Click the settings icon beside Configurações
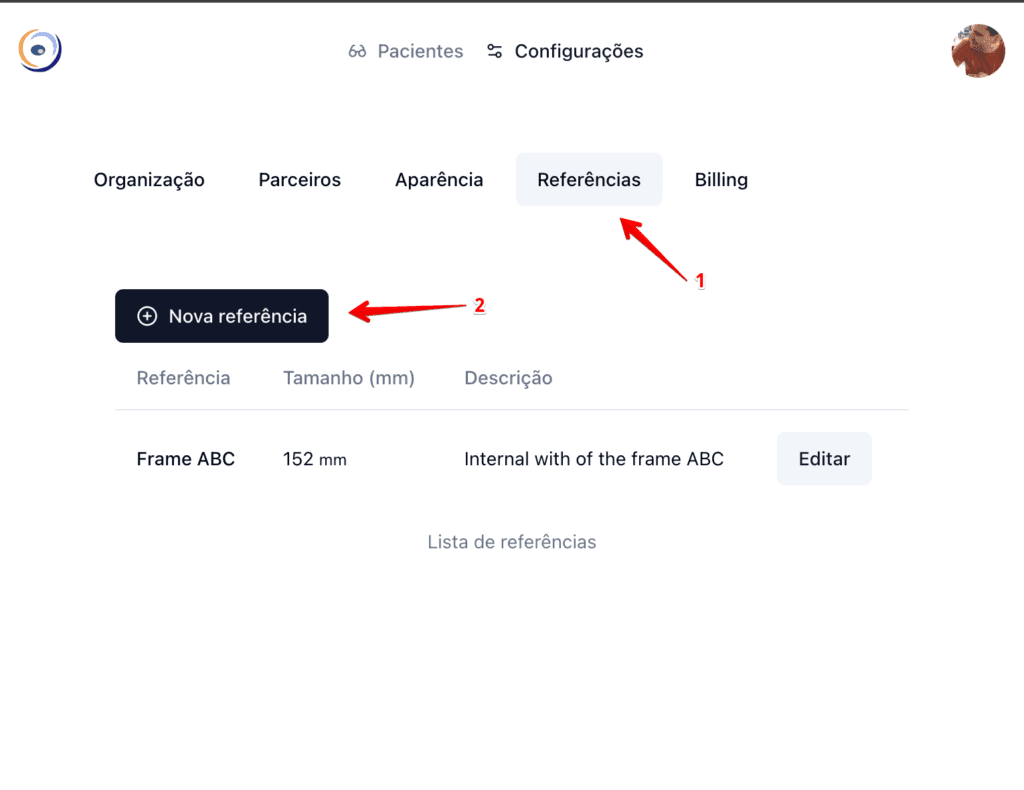The image size is (1024, 790). tap(494, 51)
